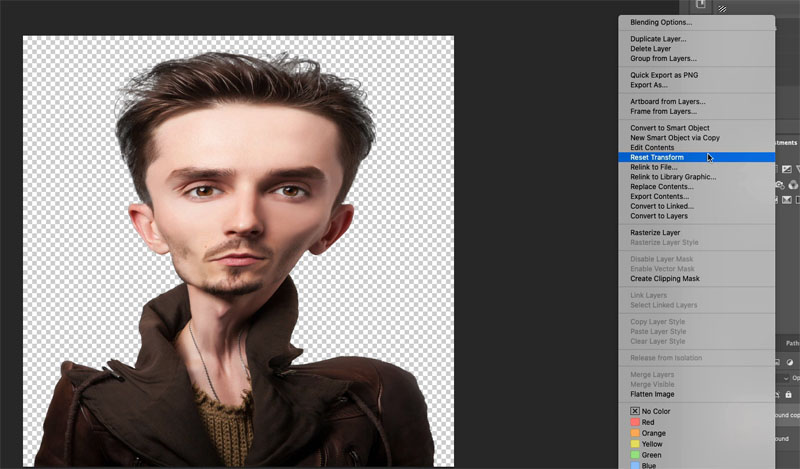Select the Green color label
800x469 pixels.
pyautogui.click(x=634, y=455)
